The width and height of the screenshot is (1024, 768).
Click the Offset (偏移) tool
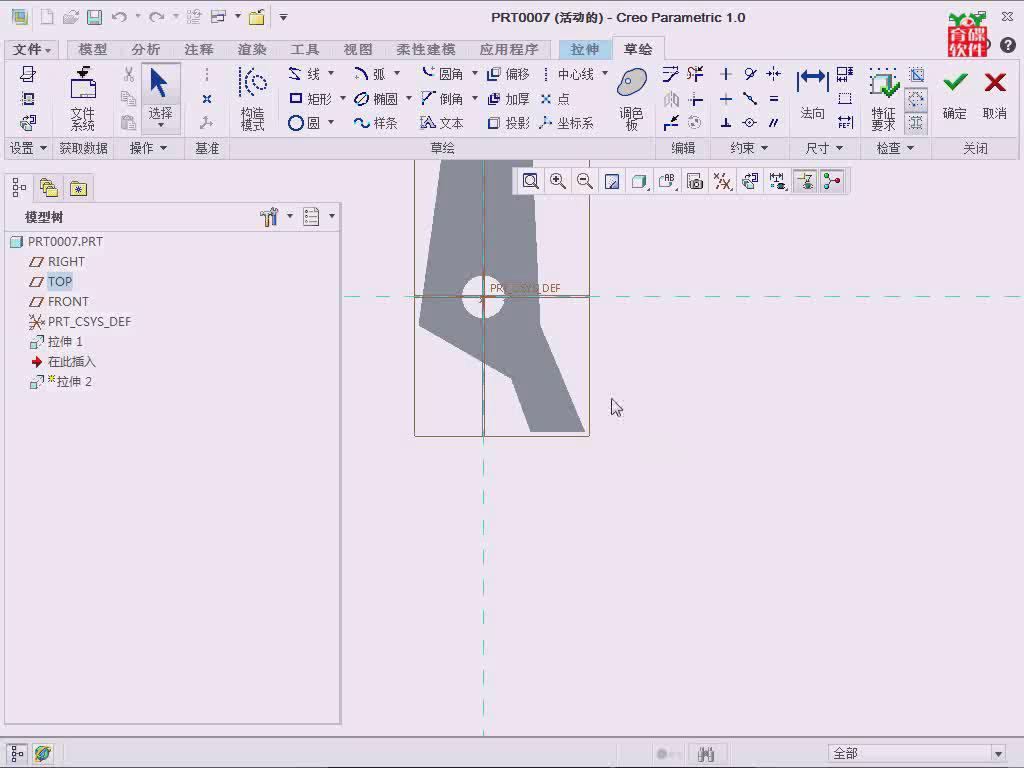click(509, 74)
